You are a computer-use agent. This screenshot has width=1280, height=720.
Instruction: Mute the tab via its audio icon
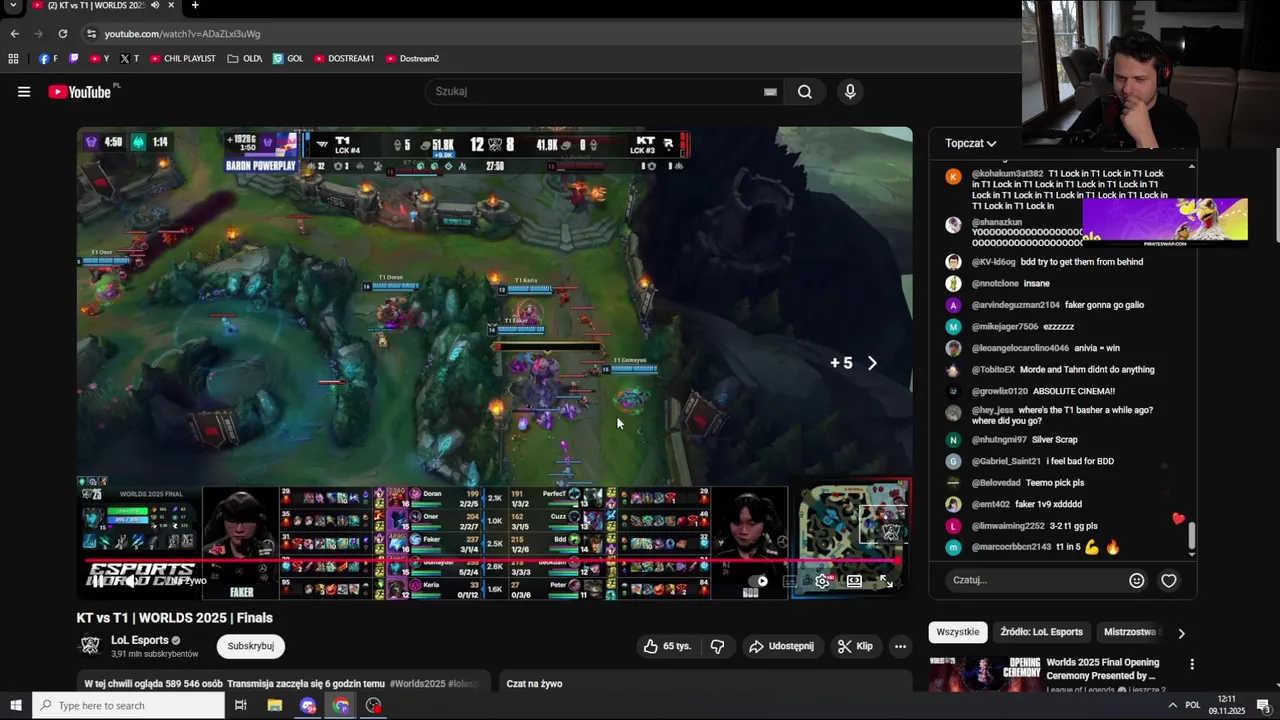coord(155,5)
